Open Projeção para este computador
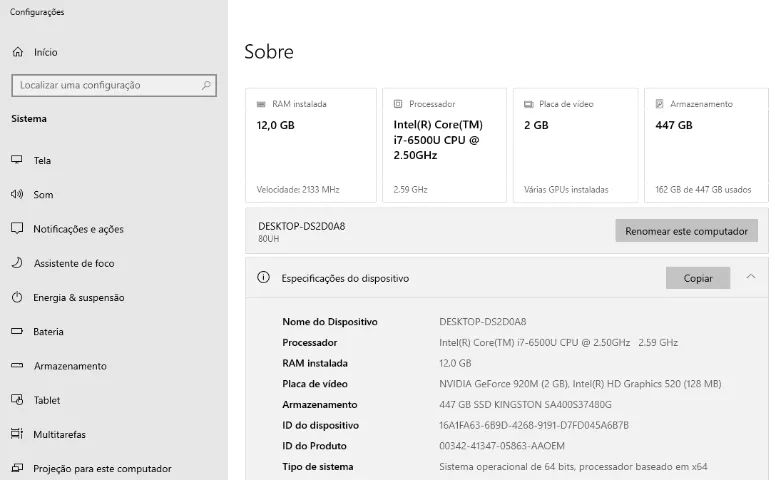Screen dimensions: 775x480 [91, 468]
